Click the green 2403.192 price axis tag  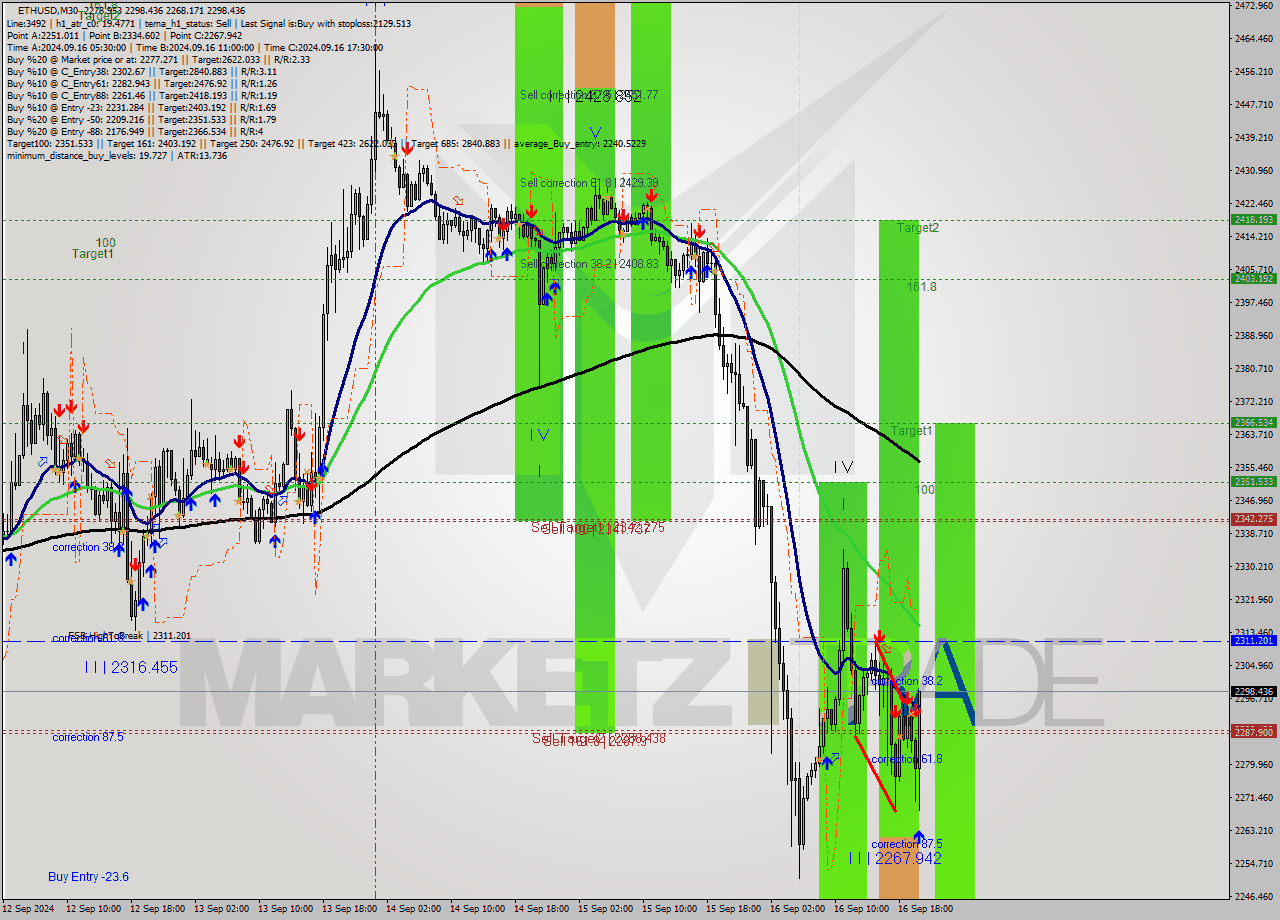[1253, 279]
